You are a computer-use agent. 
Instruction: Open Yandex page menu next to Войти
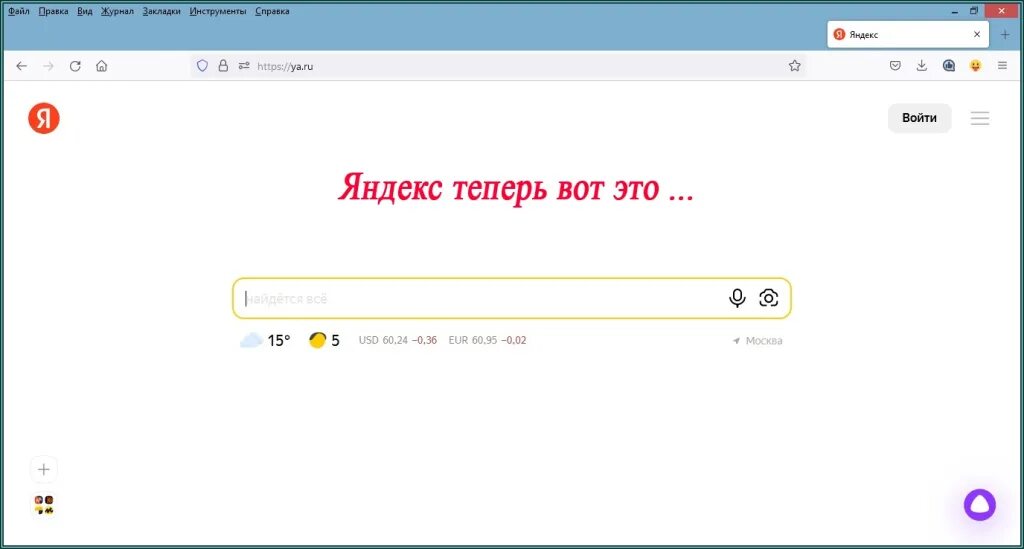(980, 118)
